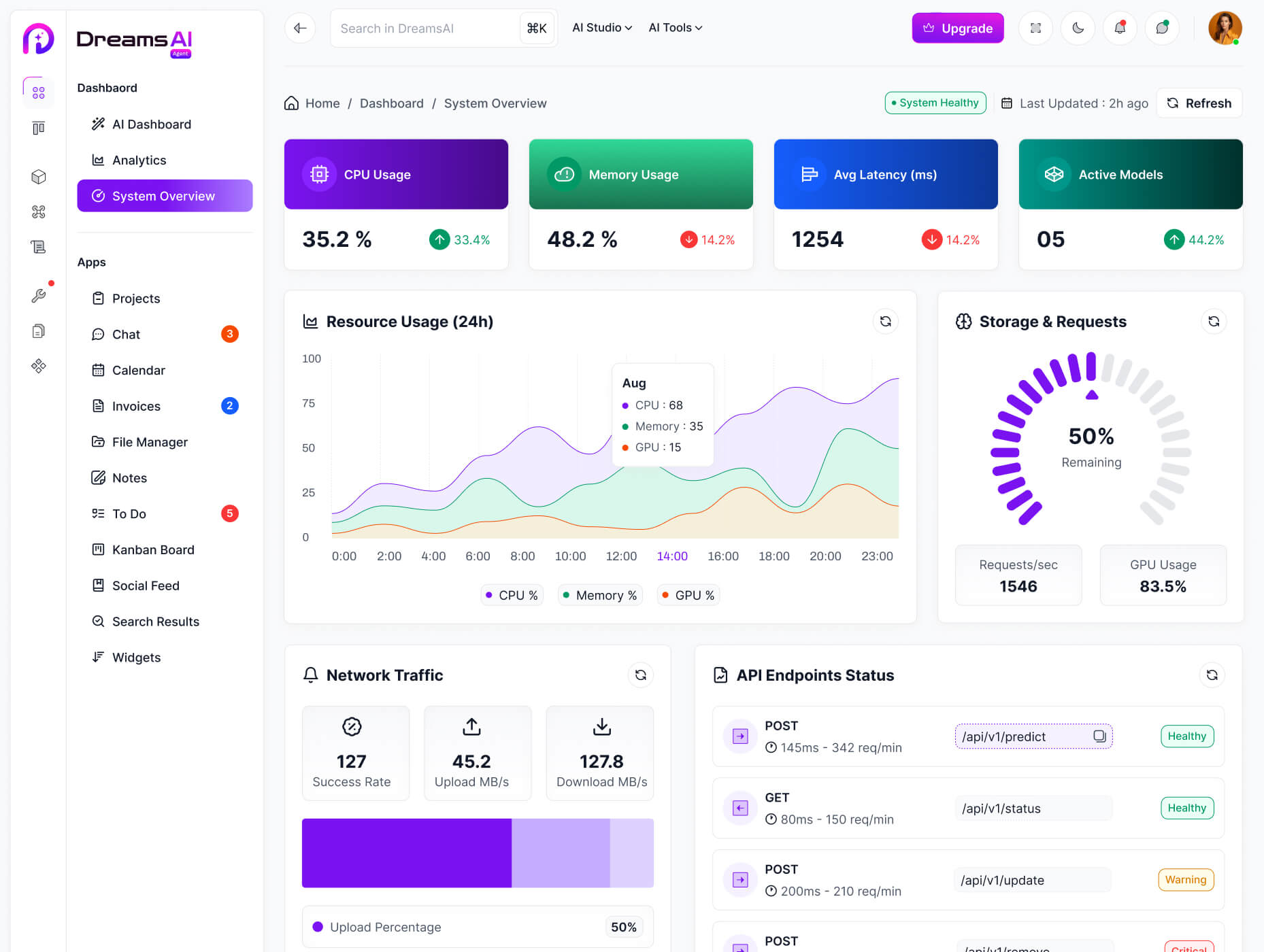Viewport: 1264px width, 952px height.
Task: Expand the AI Studio dropdown
Action: (x=601, y=28)
